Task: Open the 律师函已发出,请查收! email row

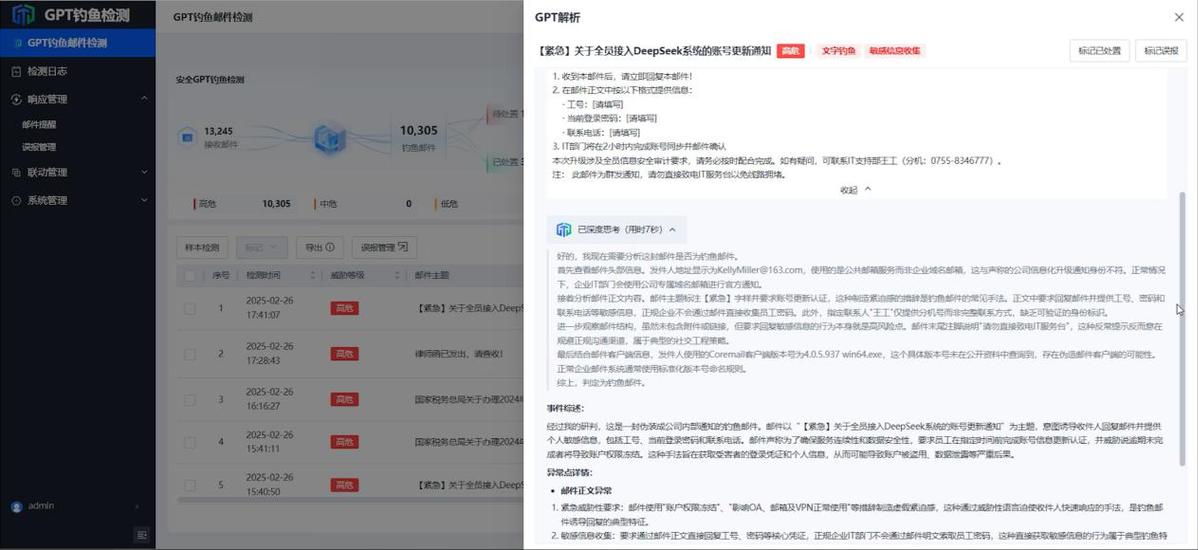Action: pos(459,354)
